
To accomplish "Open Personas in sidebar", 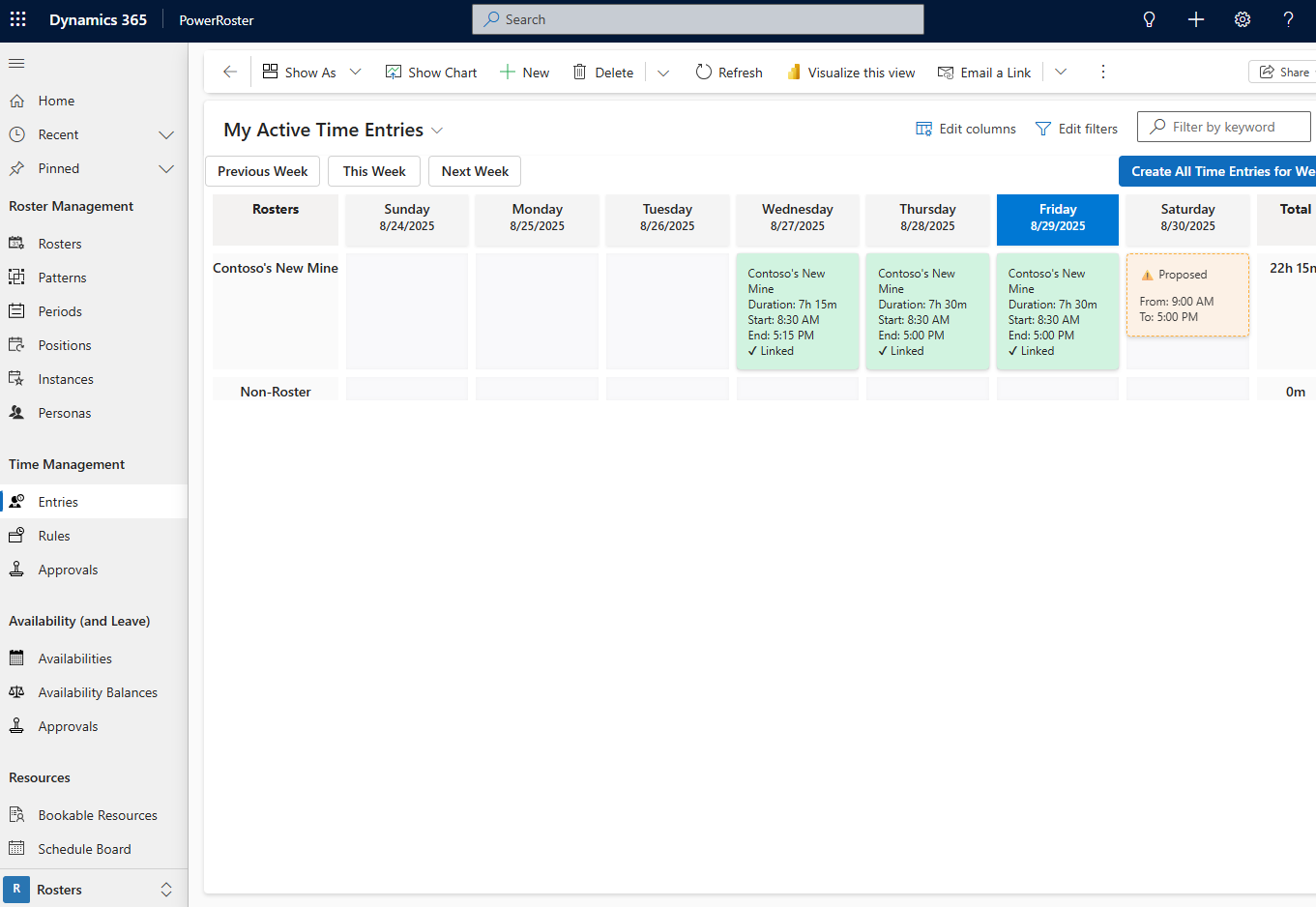I will [x=94, y=413].
